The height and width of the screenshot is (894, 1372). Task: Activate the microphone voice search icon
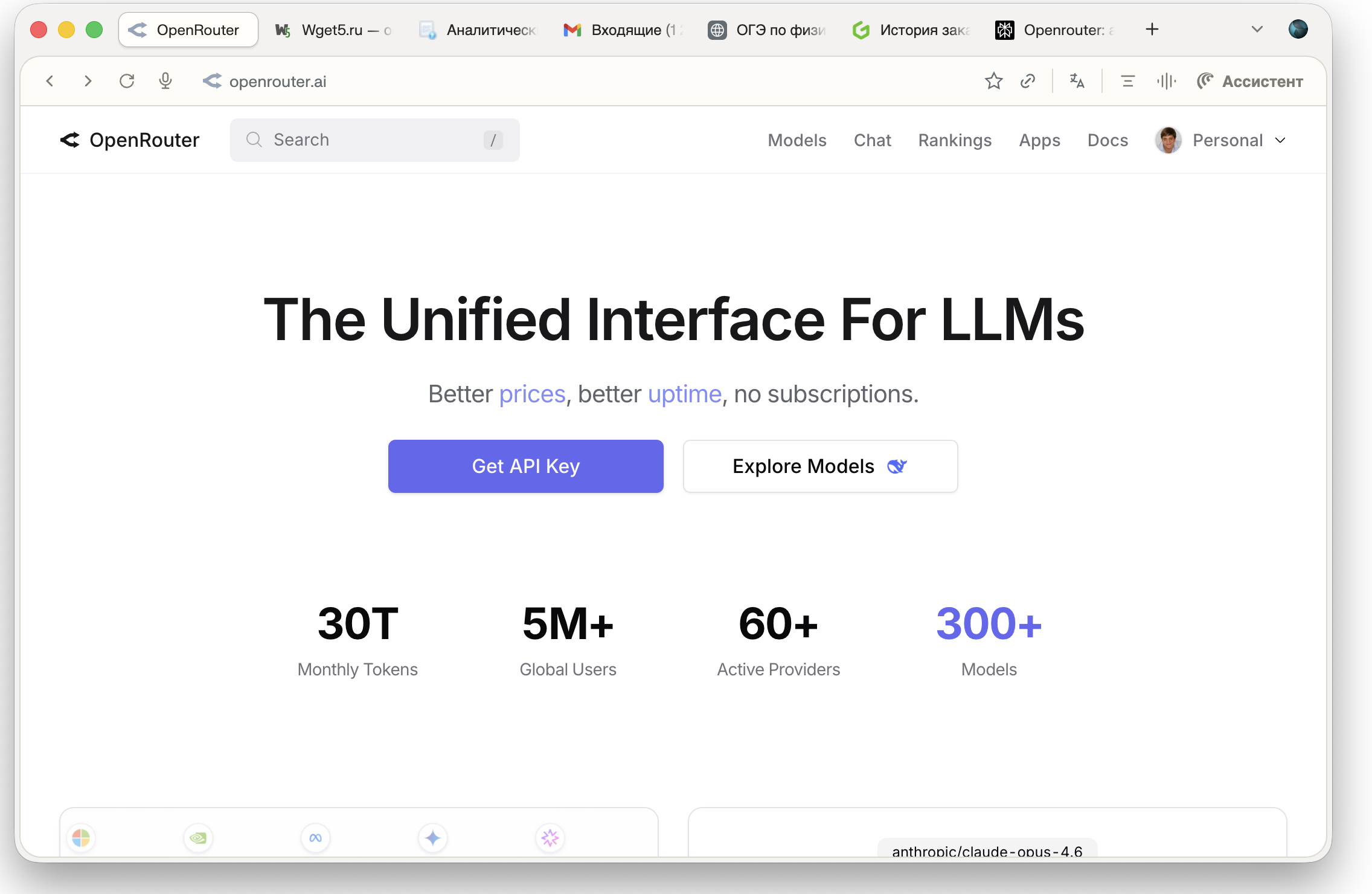tap(165, 81)
